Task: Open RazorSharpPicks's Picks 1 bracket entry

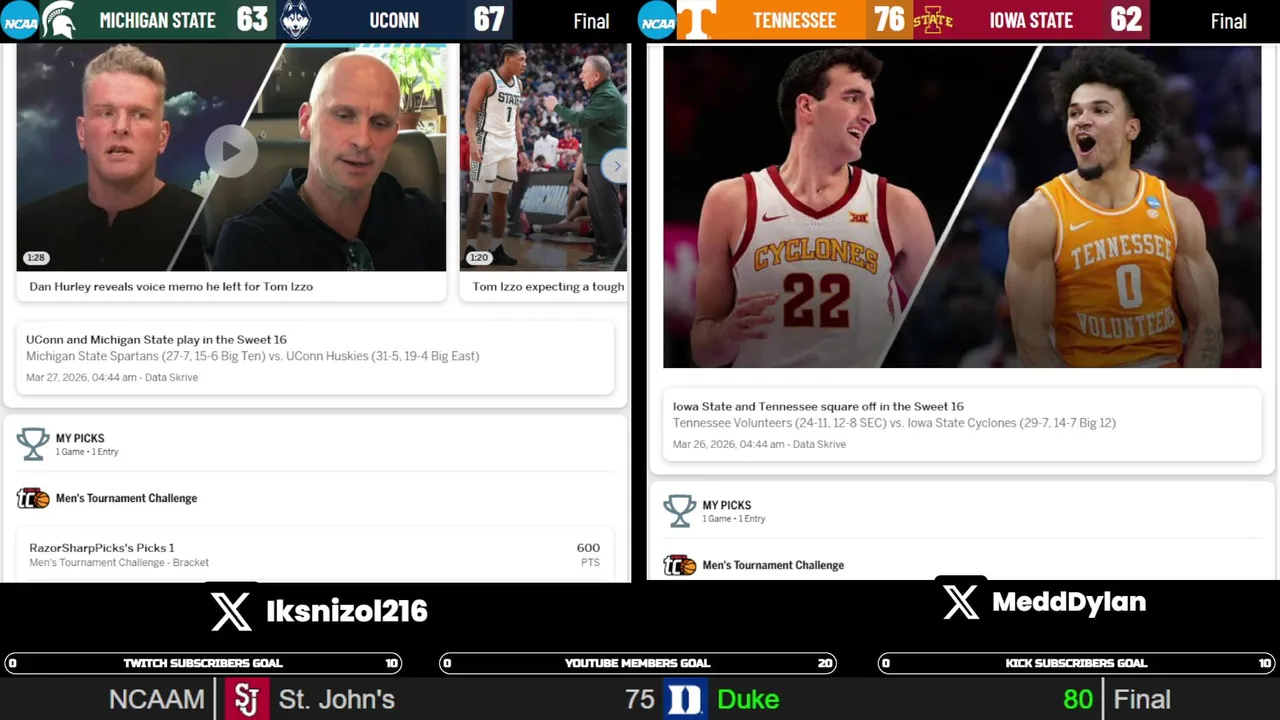Action: (315, 554)
